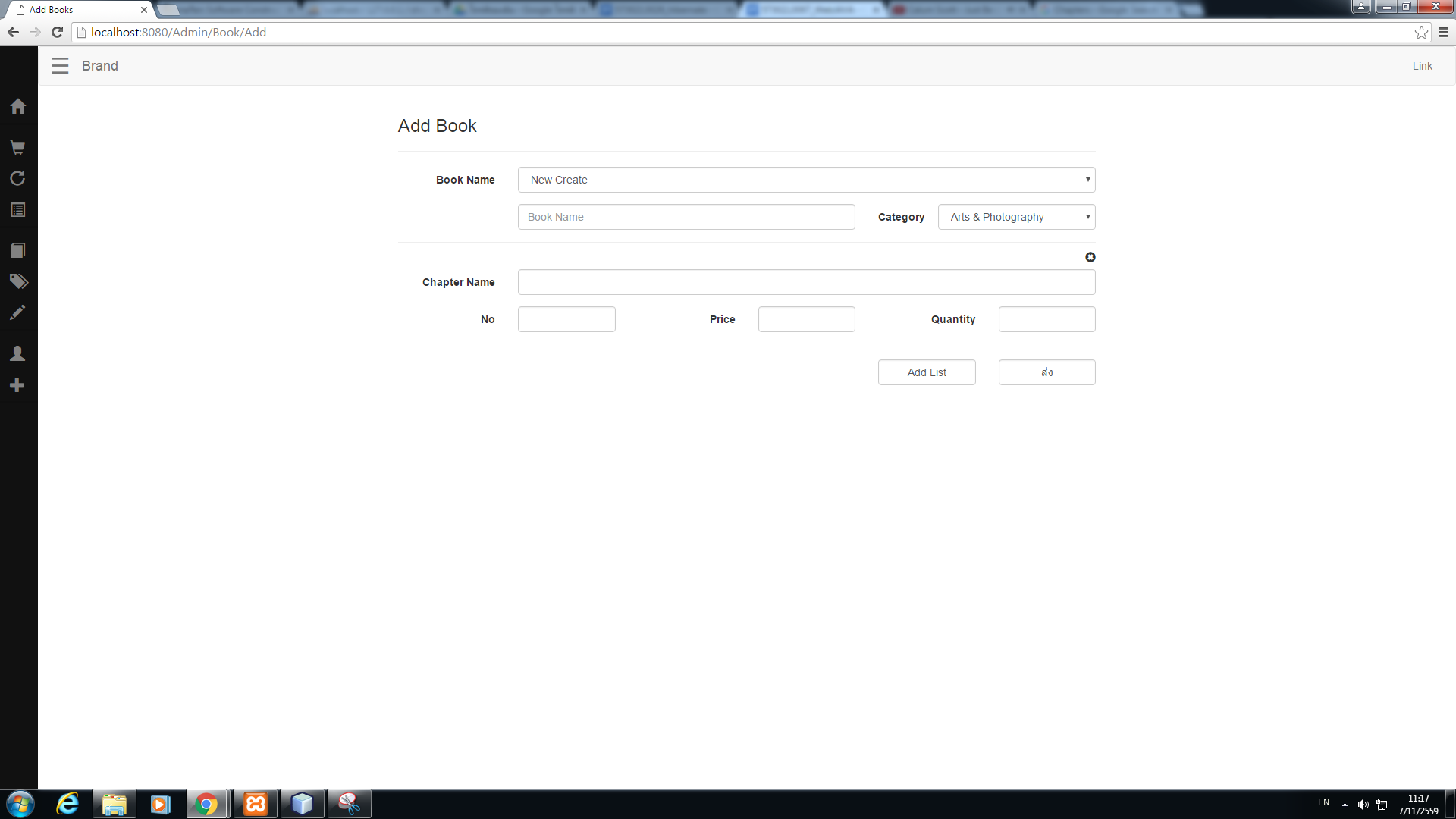Viewport: 1456px width, 819px height.
Task: Open the list sidebar icon
Action: point(18,210)
